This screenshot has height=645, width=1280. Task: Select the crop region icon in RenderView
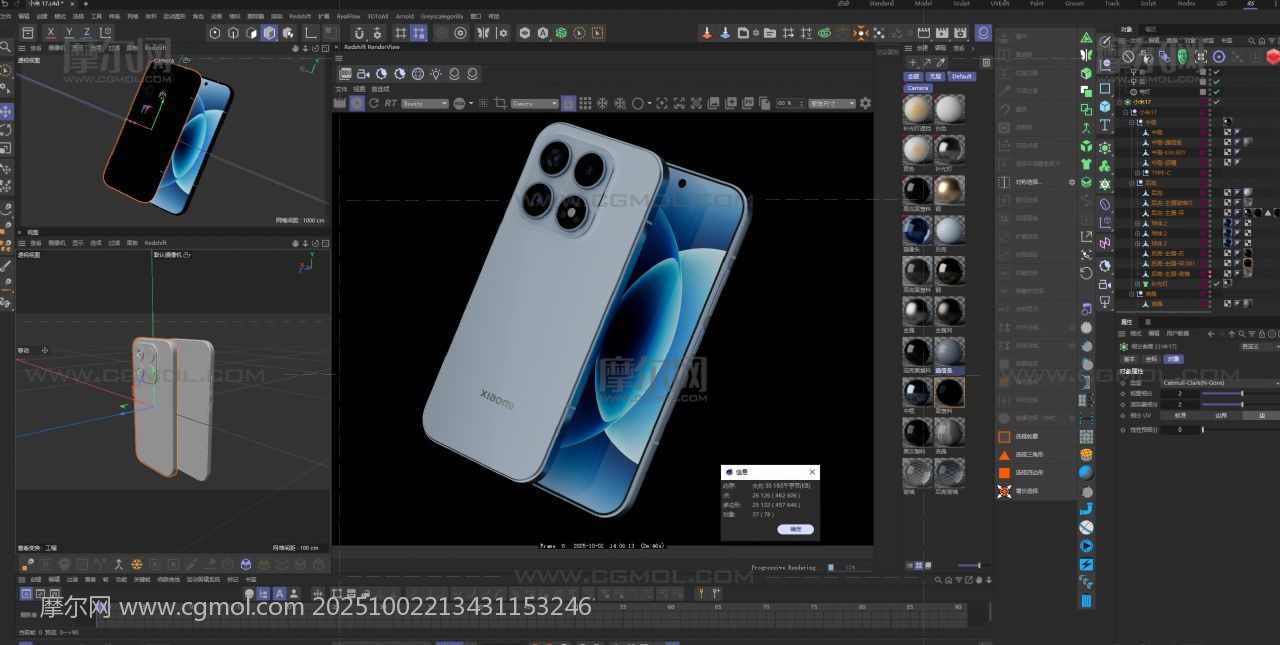tap(500, 103)
